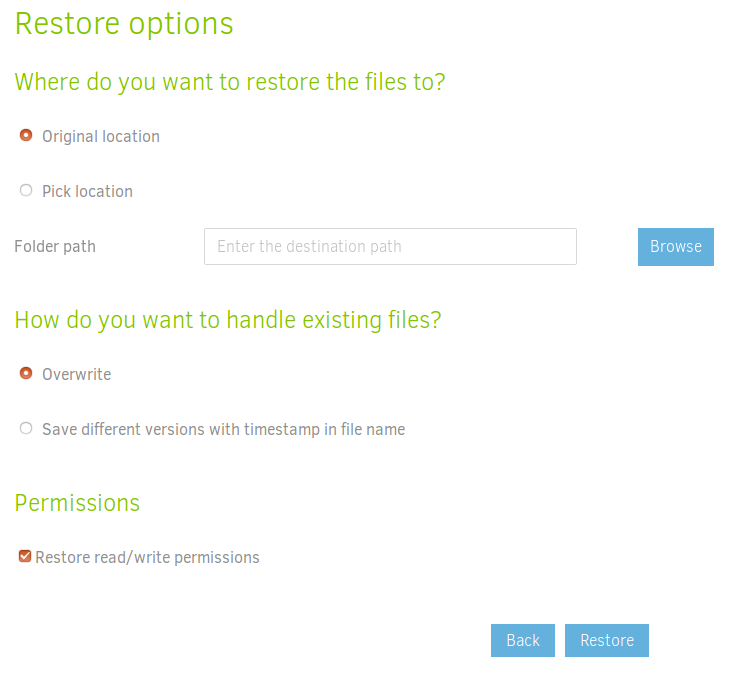Click the 'Save different versions' label text
This screenshot has height=674, width=729.
point(223,429)
